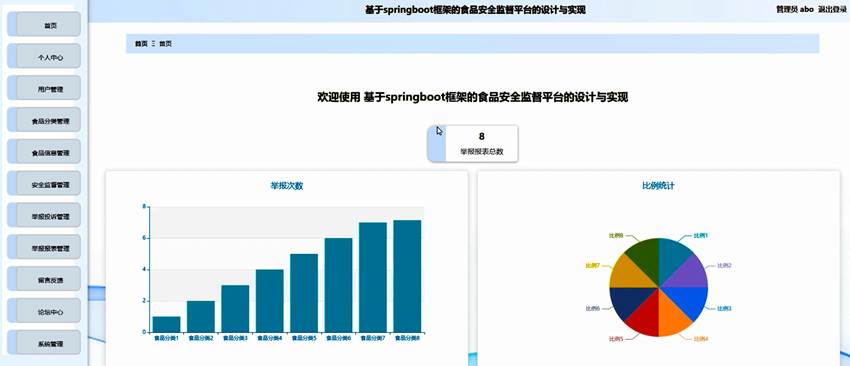The height and width of the screenshot is (366, 850).
Task: Click the 退出登录 logout link
Action: (x=833, y=9)
